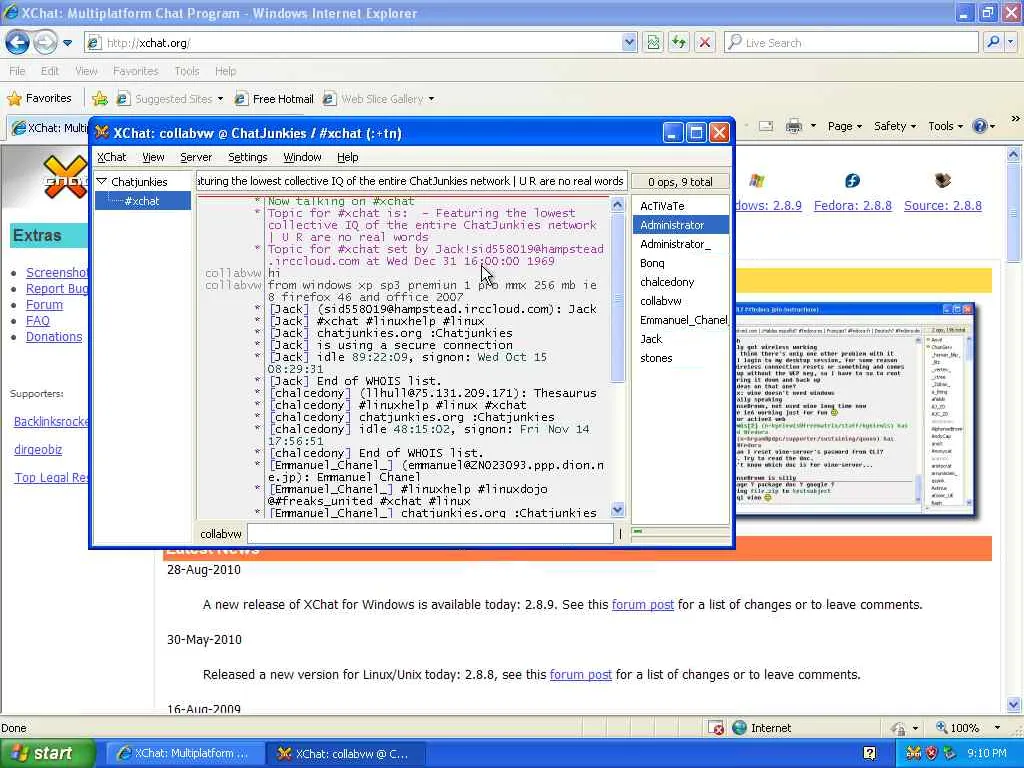Click the Refresh page icon
This screenshot has height=768, width=1024.
click(679, 43)
